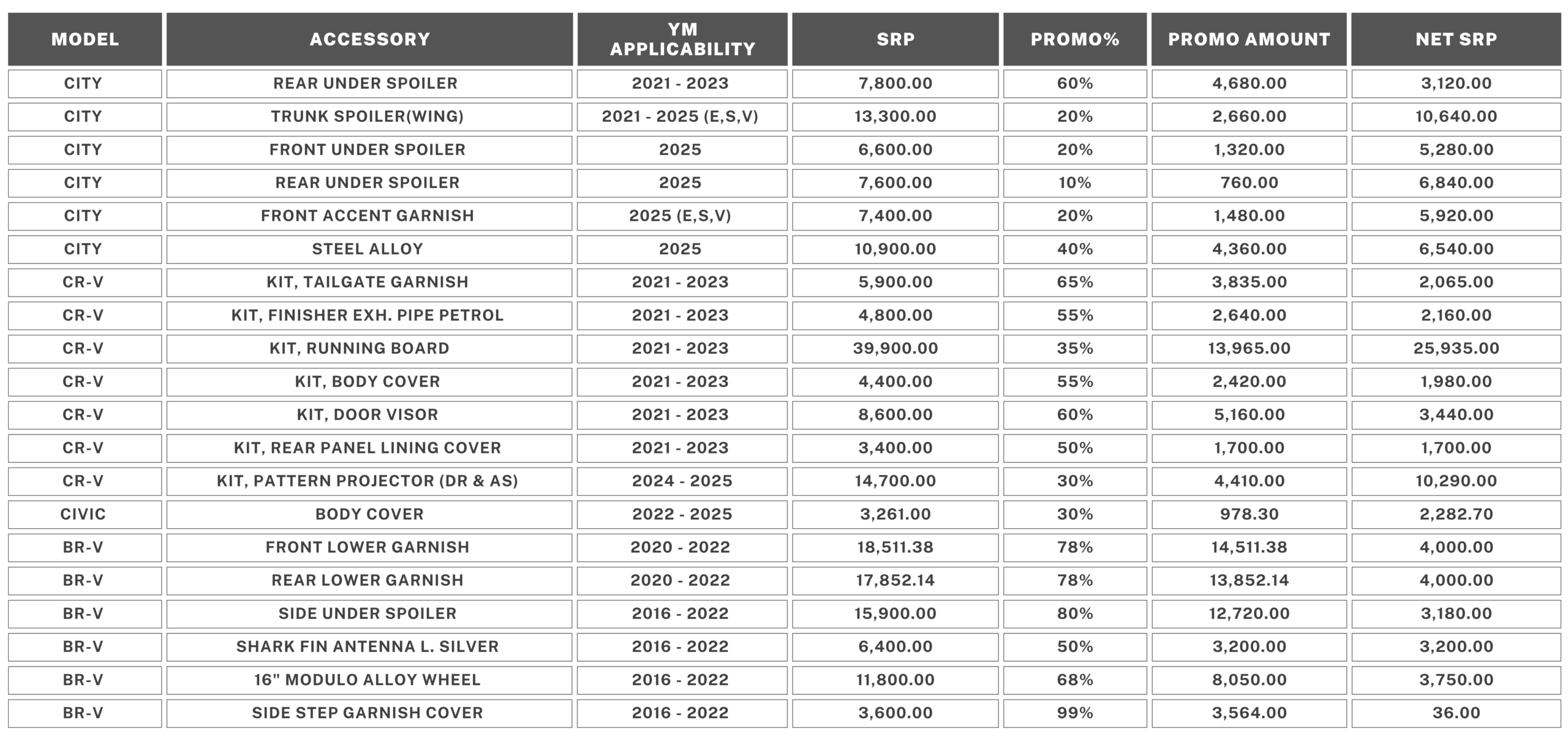1568x736 pixels.
Task: Click the MODEL column header
Action: (85, 39)
